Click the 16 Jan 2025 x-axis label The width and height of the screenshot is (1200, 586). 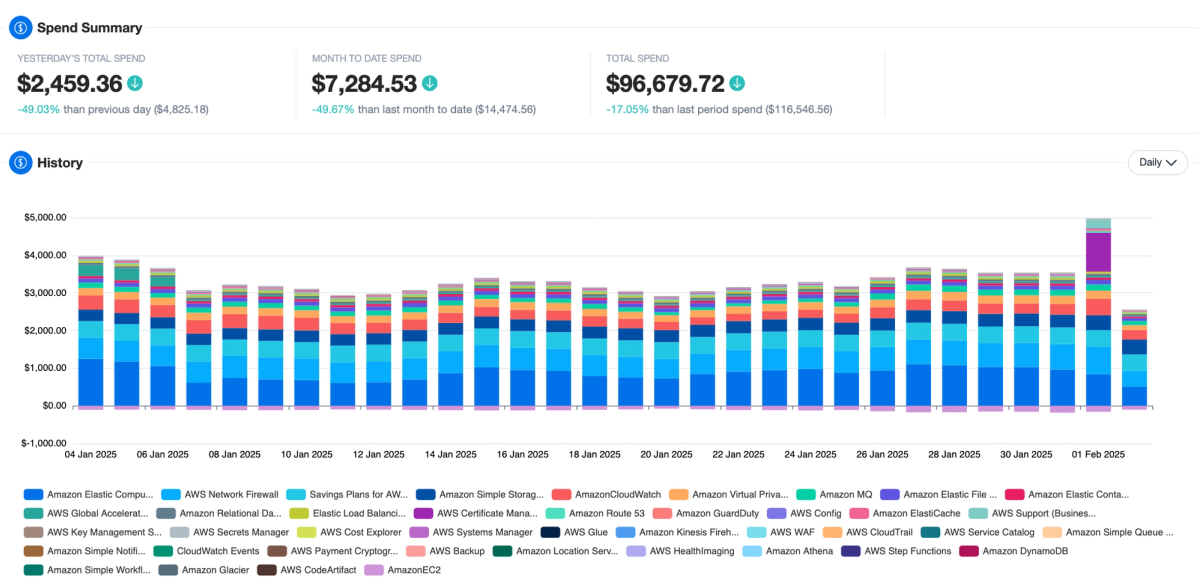coord(522,454)
